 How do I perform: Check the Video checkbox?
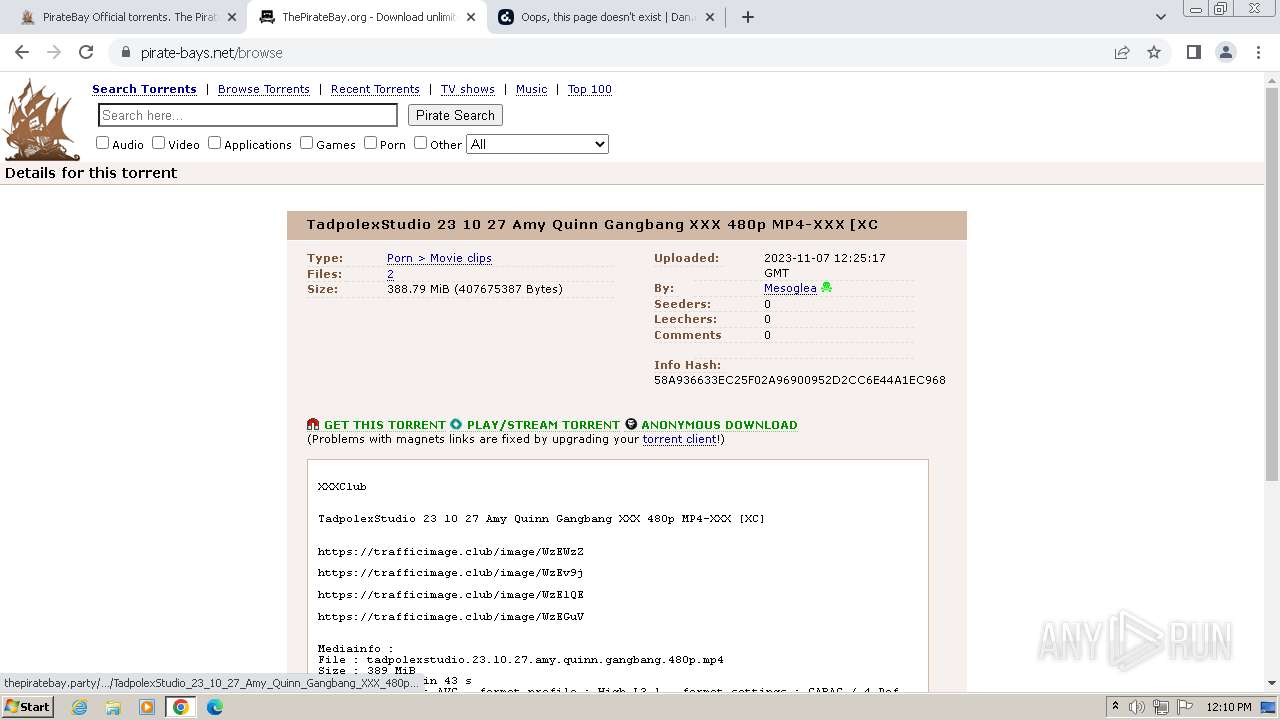pos(158,143)
